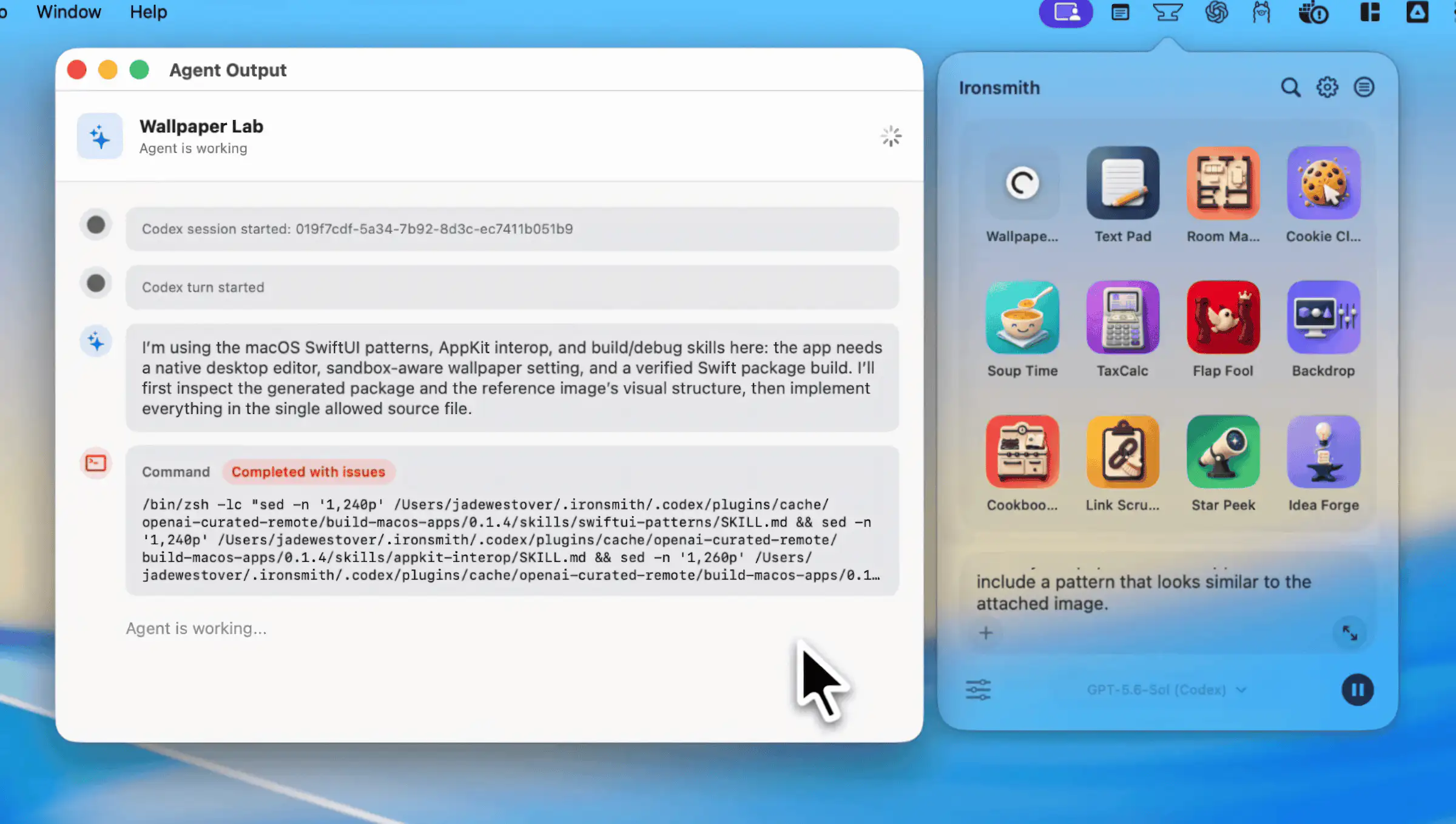Click the Completed with issues badge

308,472
